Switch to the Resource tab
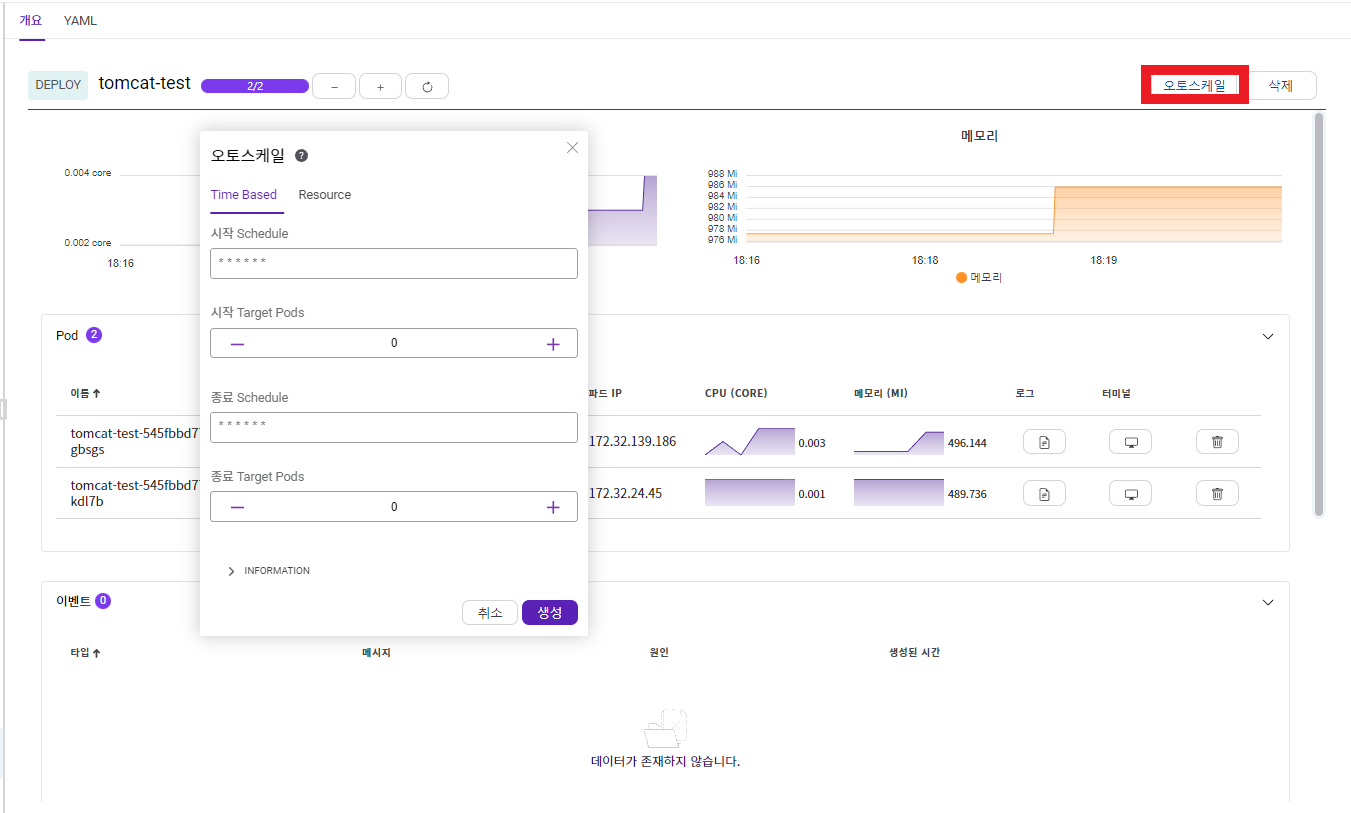 (325, 195)
